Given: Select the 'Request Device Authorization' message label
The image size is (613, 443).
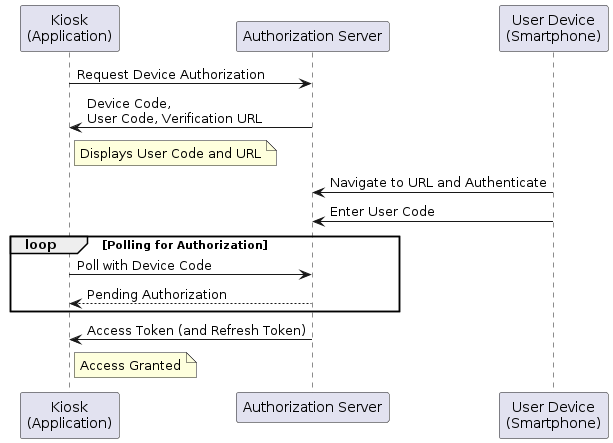Looking at the screenshot, I should (x=171, y=74).
